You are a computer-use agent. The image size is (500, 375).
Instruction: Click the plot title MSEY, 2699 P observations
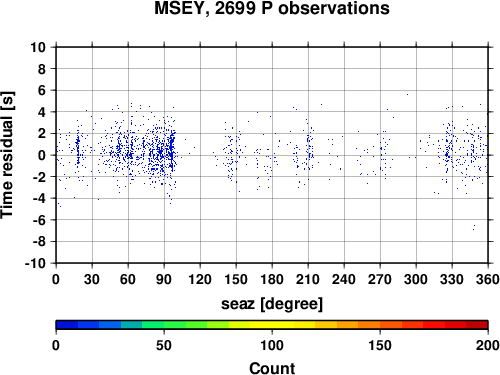272,8
